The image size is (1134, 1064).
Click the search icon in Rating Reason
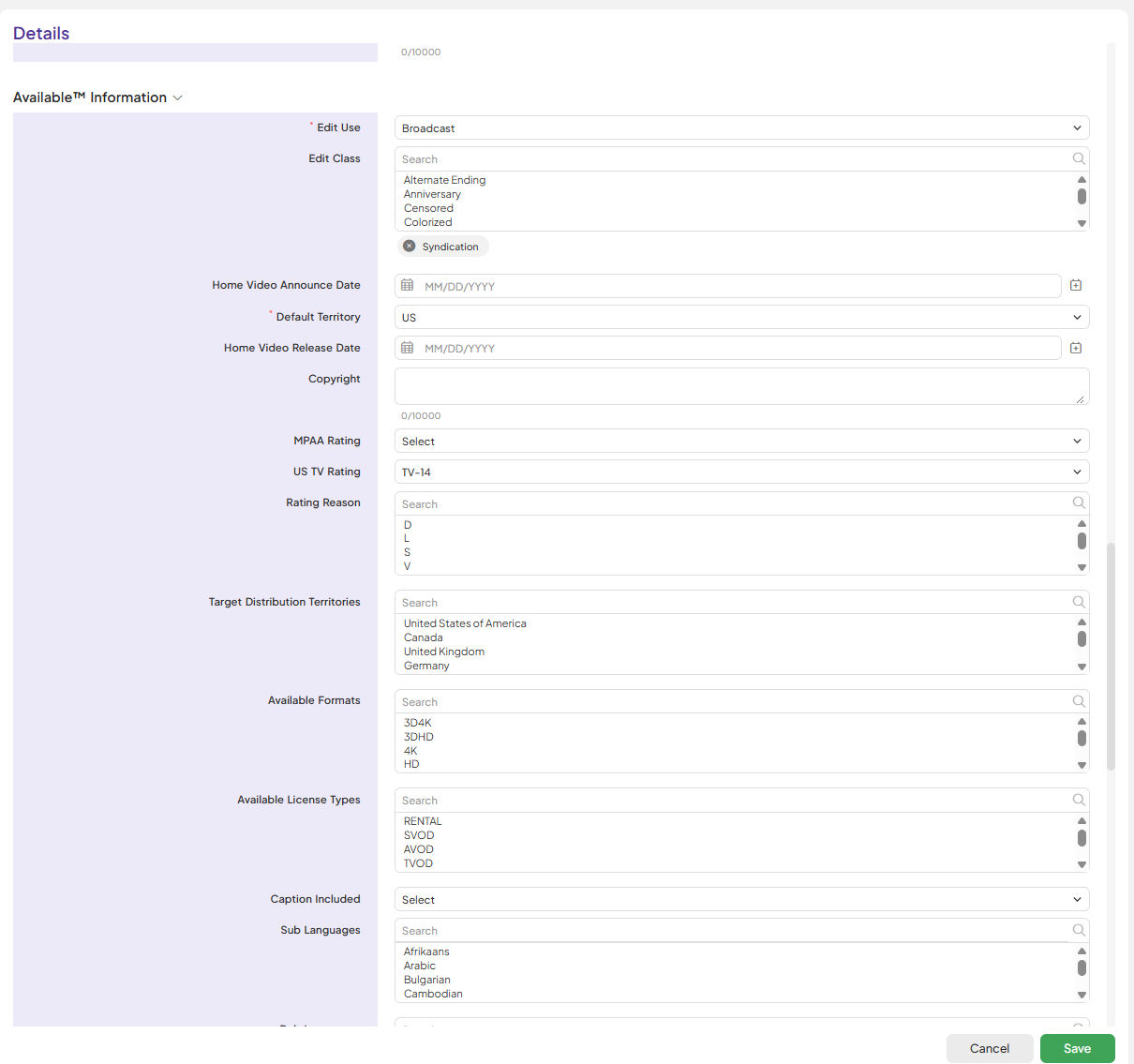(x=1079, y=503)
